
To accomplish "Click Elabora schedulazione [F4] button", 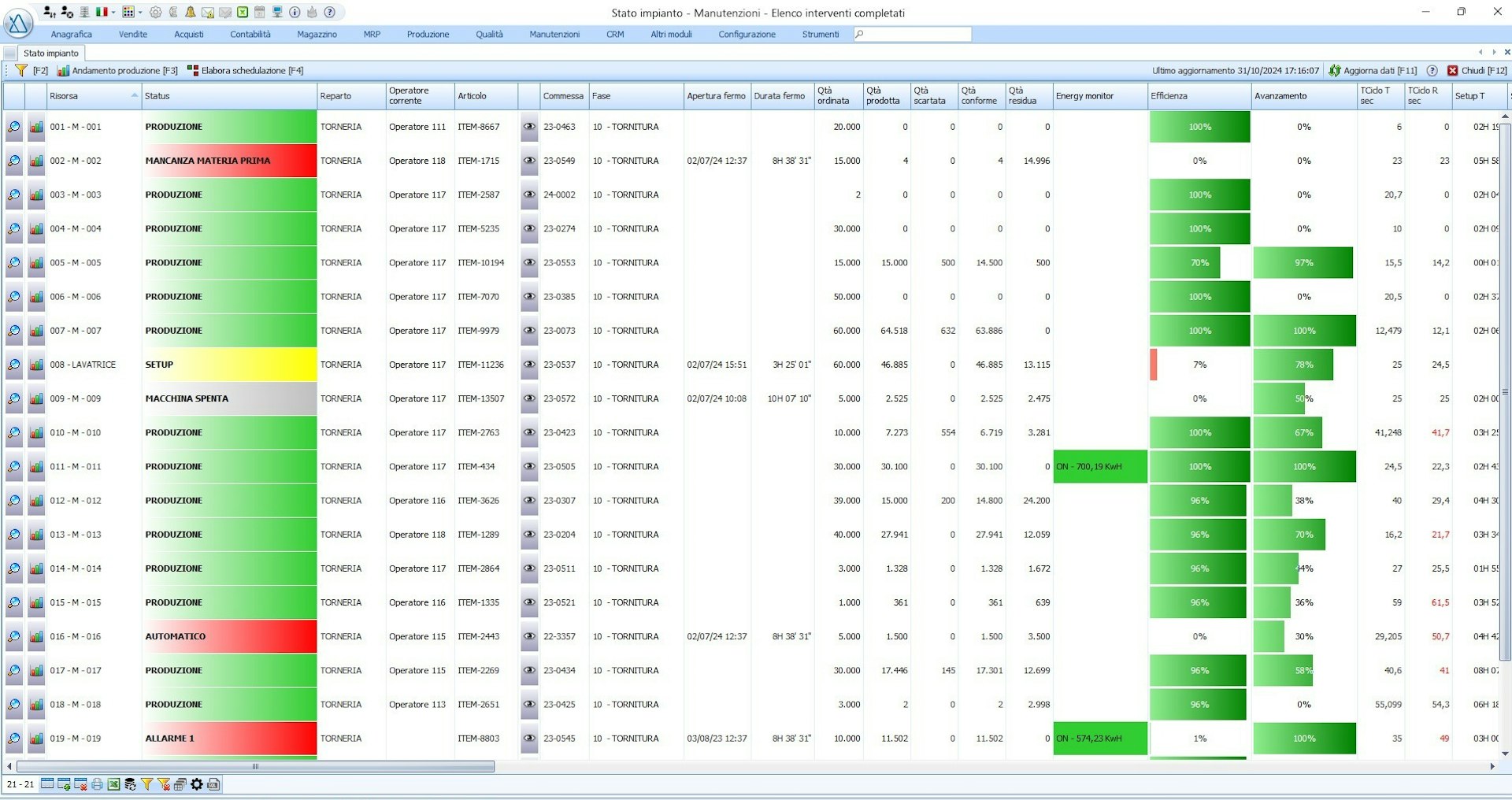I will tap(245, 71).
